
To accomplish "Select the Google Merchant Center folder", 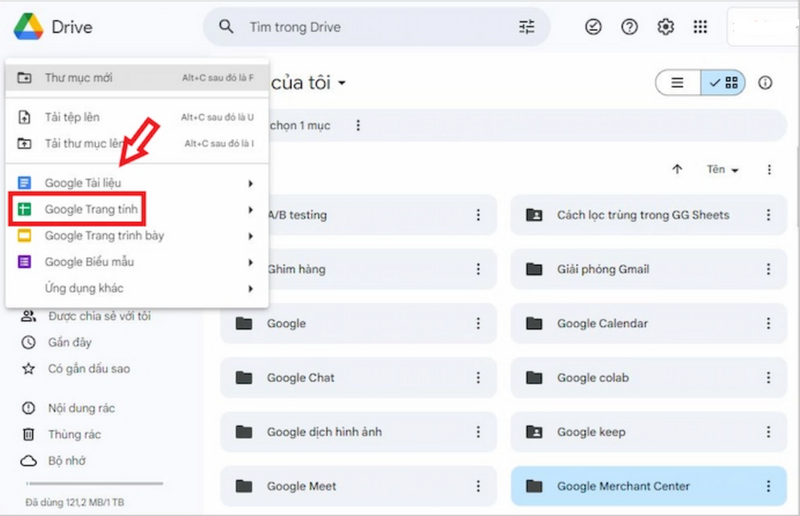I will (648, 486).
